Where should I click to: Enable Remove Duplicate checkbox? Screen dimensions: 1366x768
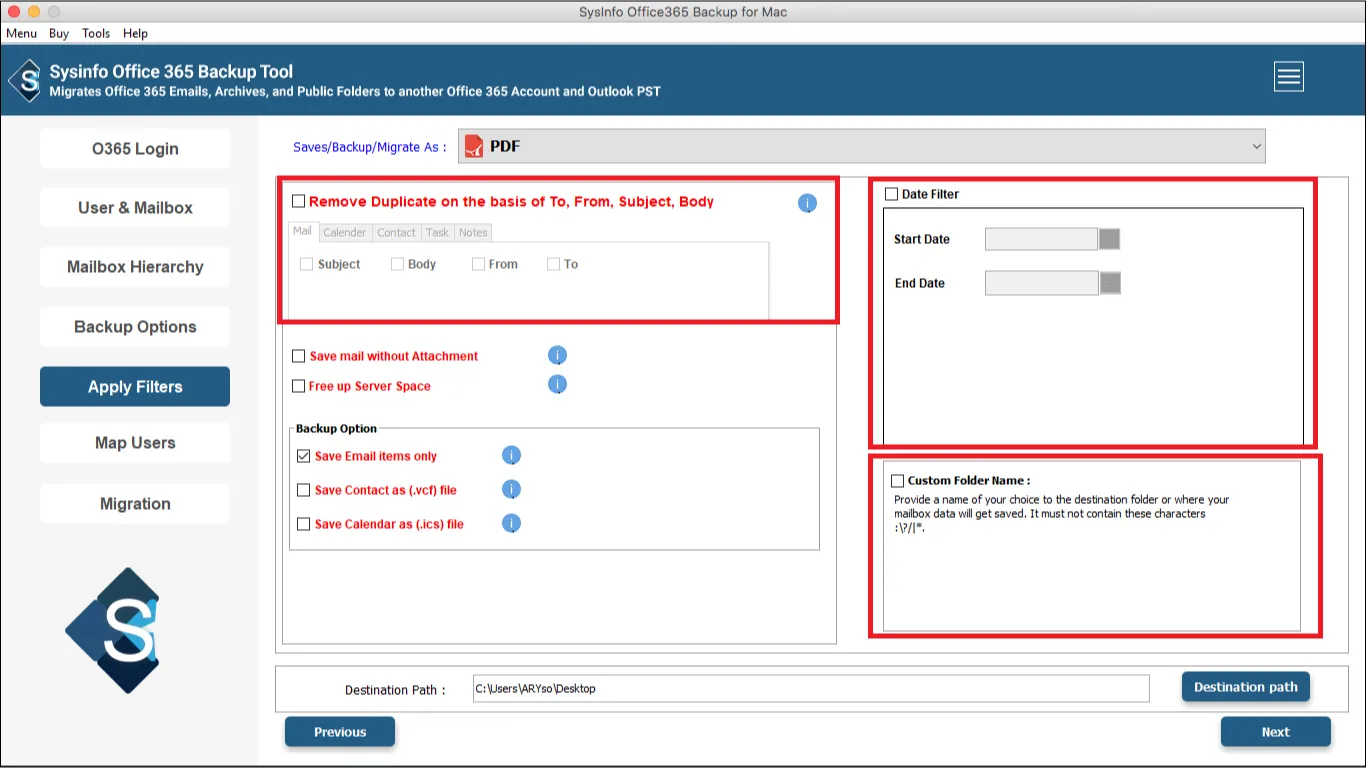298,201
